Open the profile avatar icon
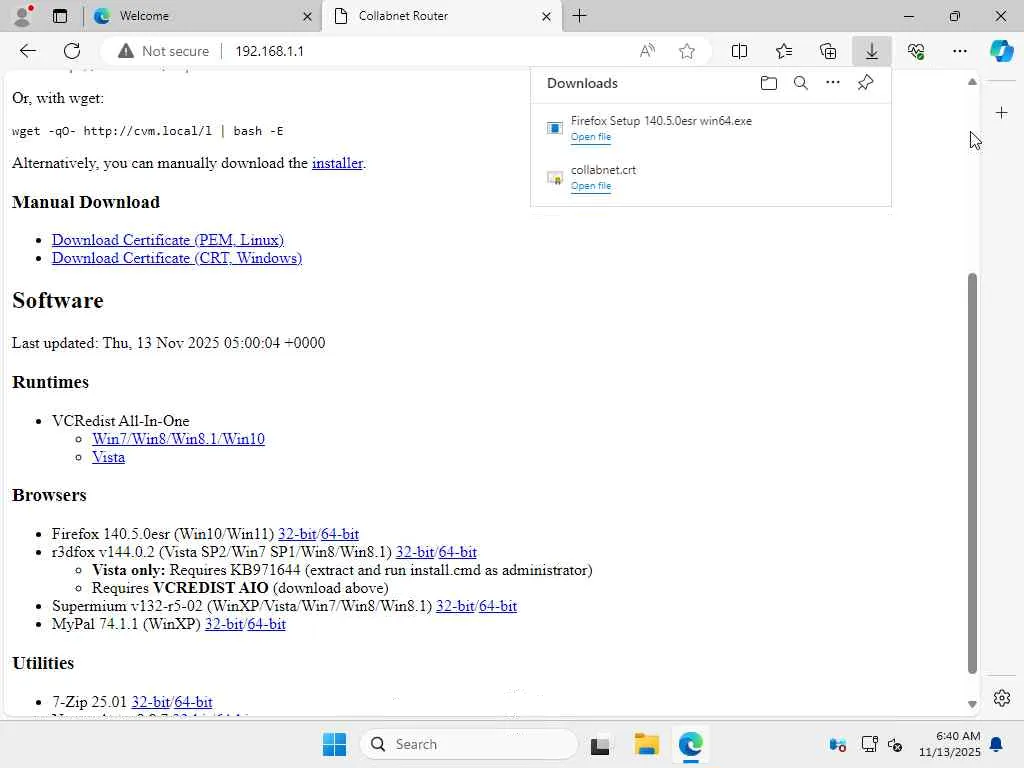This screenshot has height=768, width=1024. pos(22,16)
